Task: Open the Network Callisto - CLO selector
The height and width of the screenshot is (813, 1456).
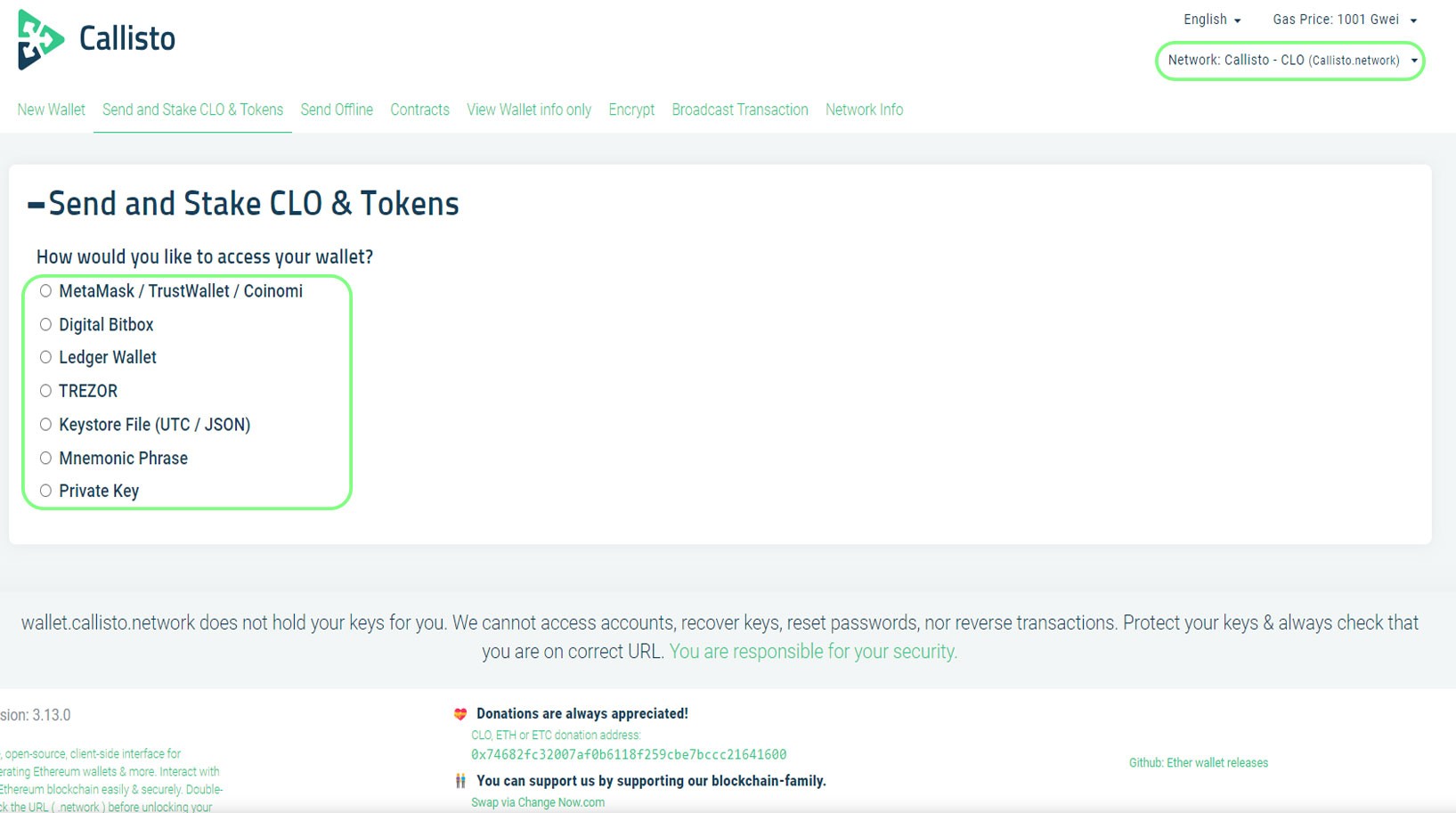Action: 1288,61
